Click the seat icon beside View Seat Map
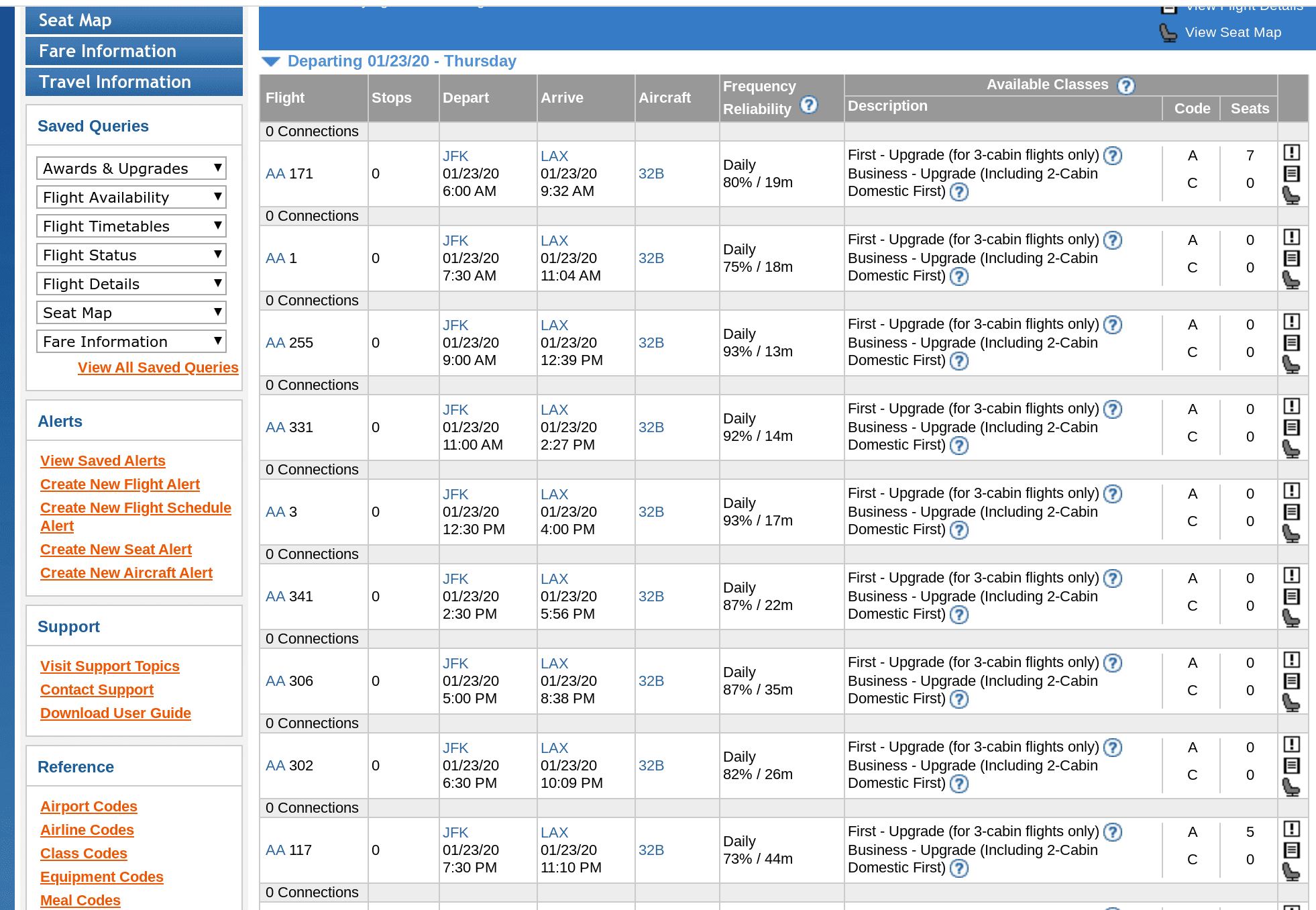 click(x=1168, y=33)
